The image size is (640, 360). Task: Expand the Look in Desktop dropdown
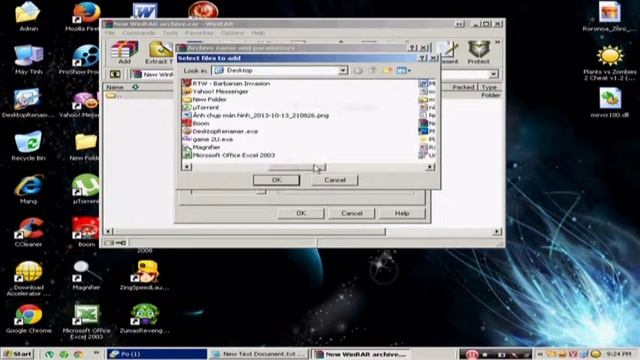(343, 71)
